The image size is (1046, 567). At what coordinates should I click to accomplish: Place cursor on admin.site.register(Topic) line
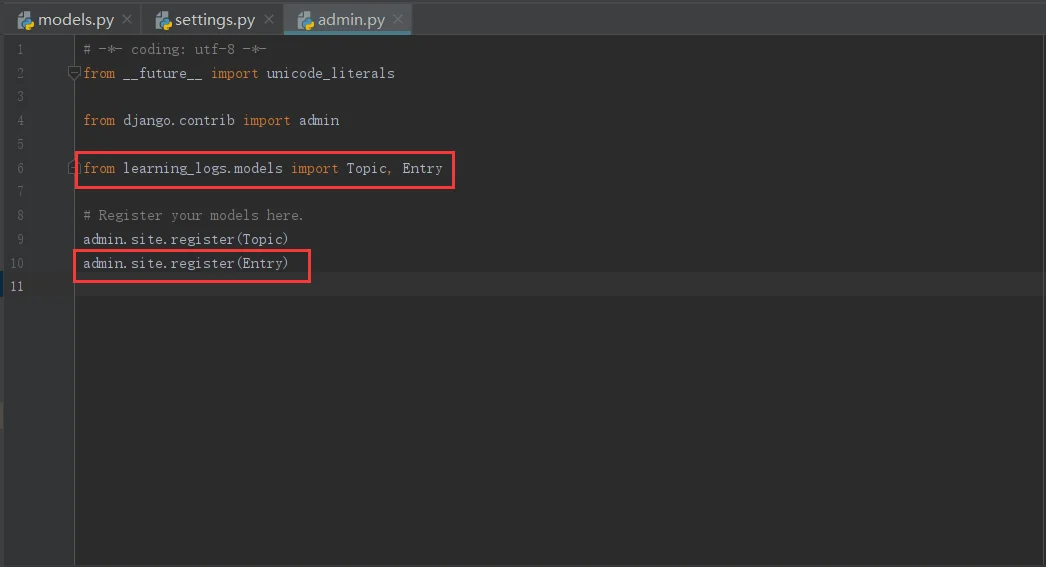[185, 239]
